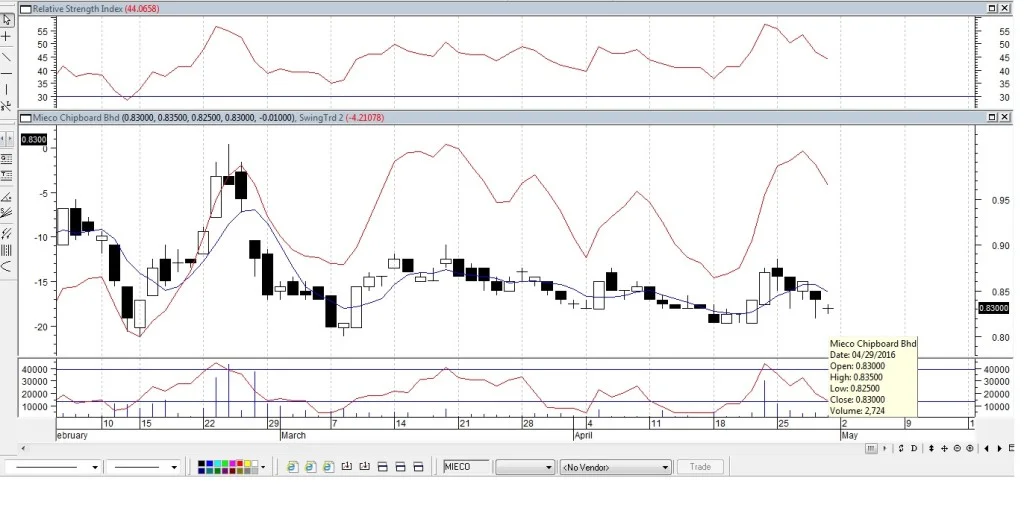Pick the diagonal trendline drawing tool
Screen dimensions: 1024x525
point(7,56)
